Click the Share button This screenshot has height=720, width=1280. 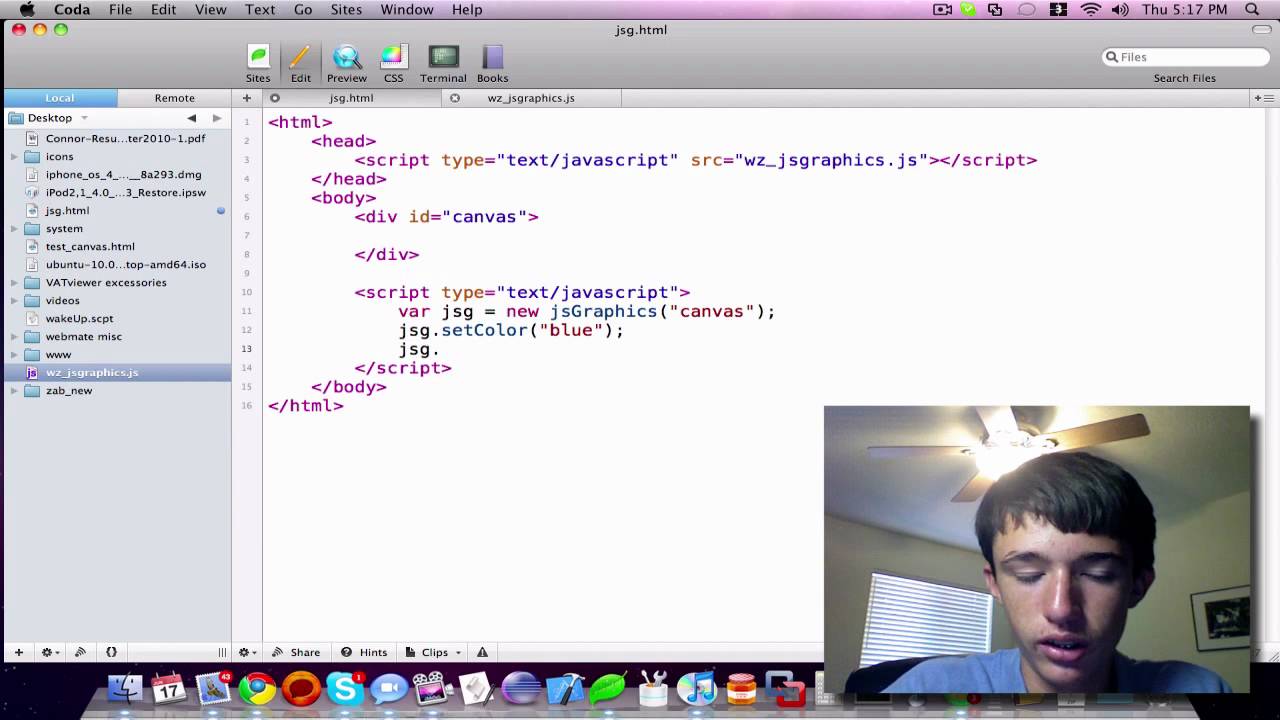point(296,652)
